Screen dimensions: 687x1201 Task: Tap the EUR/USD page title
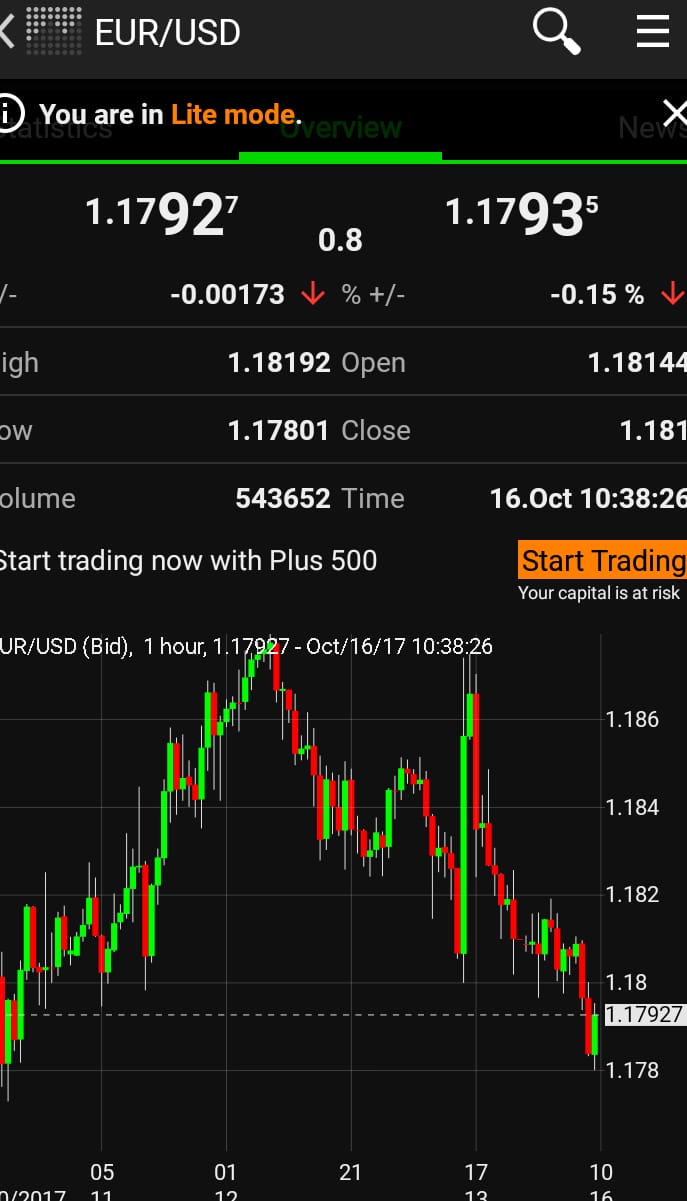coord(167,32)
